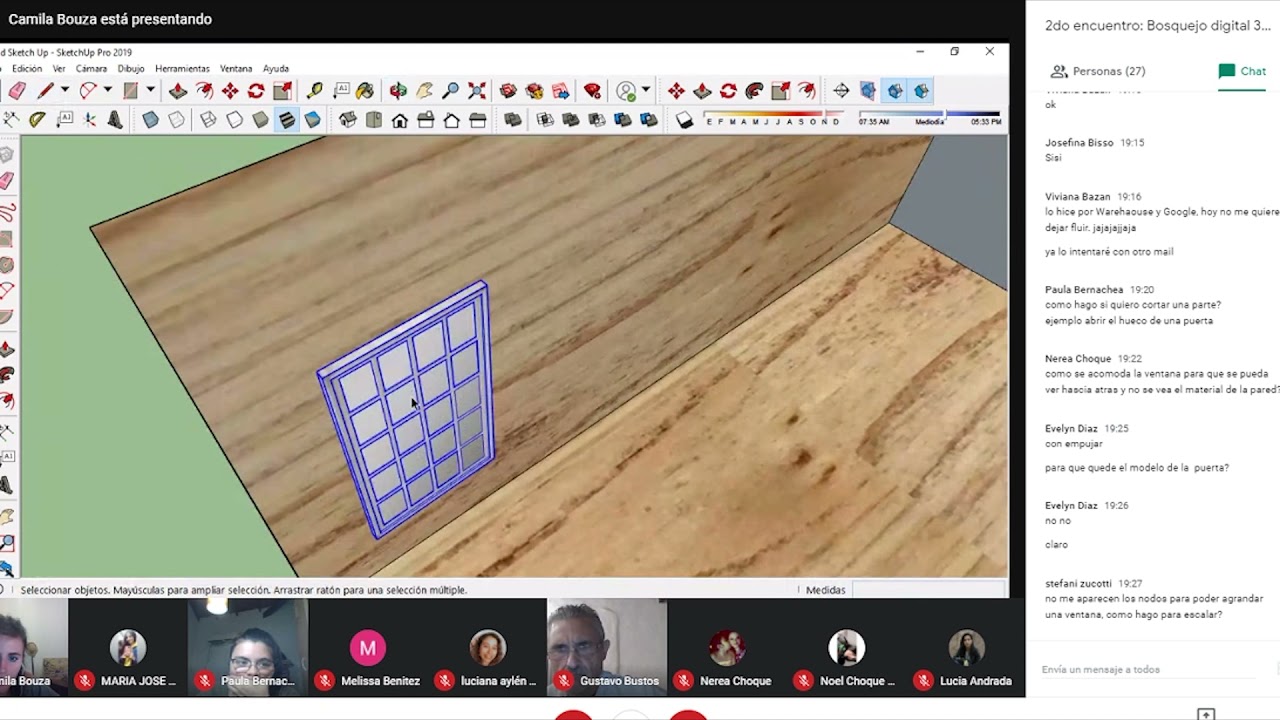This screenshot has width=1280, height=720.
Task: Select the Move tool in left group
Action: coord(230,91)
